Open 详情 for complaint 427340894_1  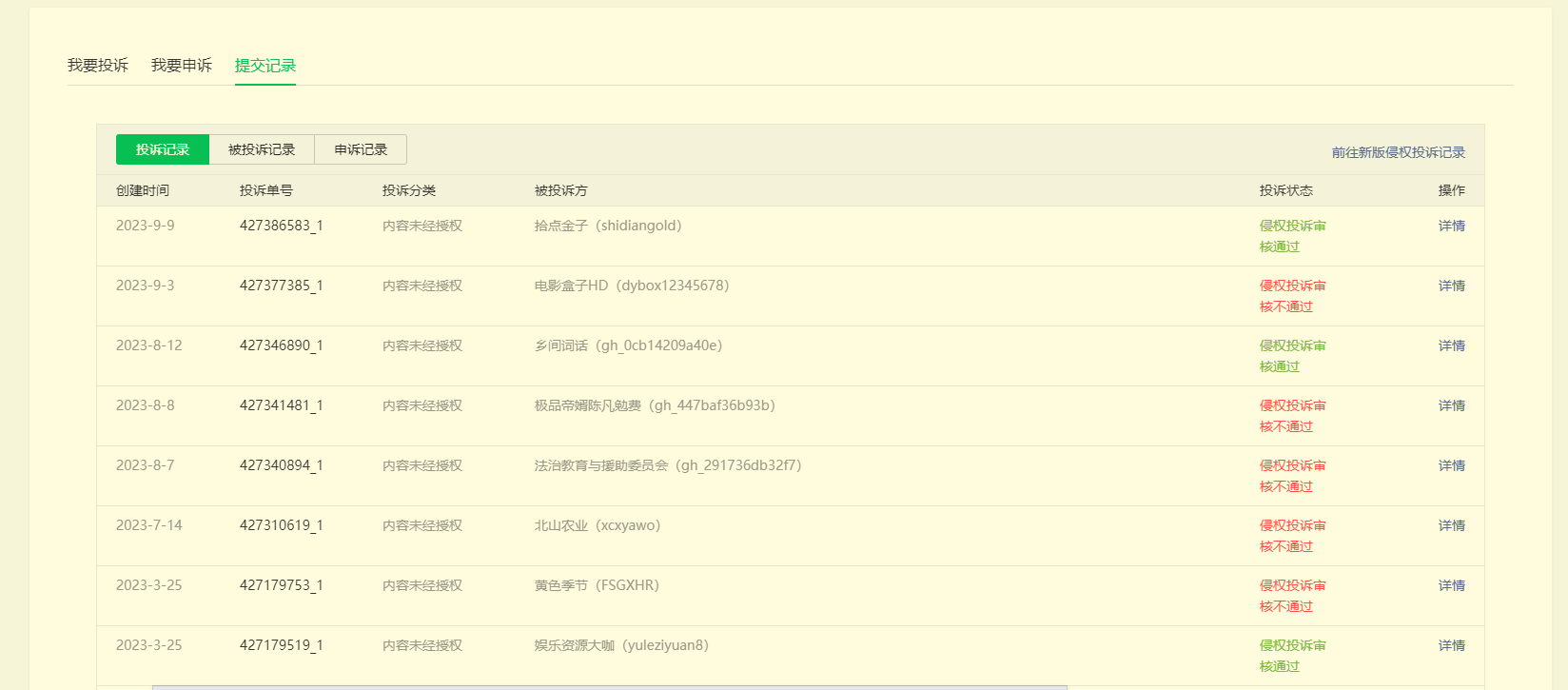click(1452, 465)
